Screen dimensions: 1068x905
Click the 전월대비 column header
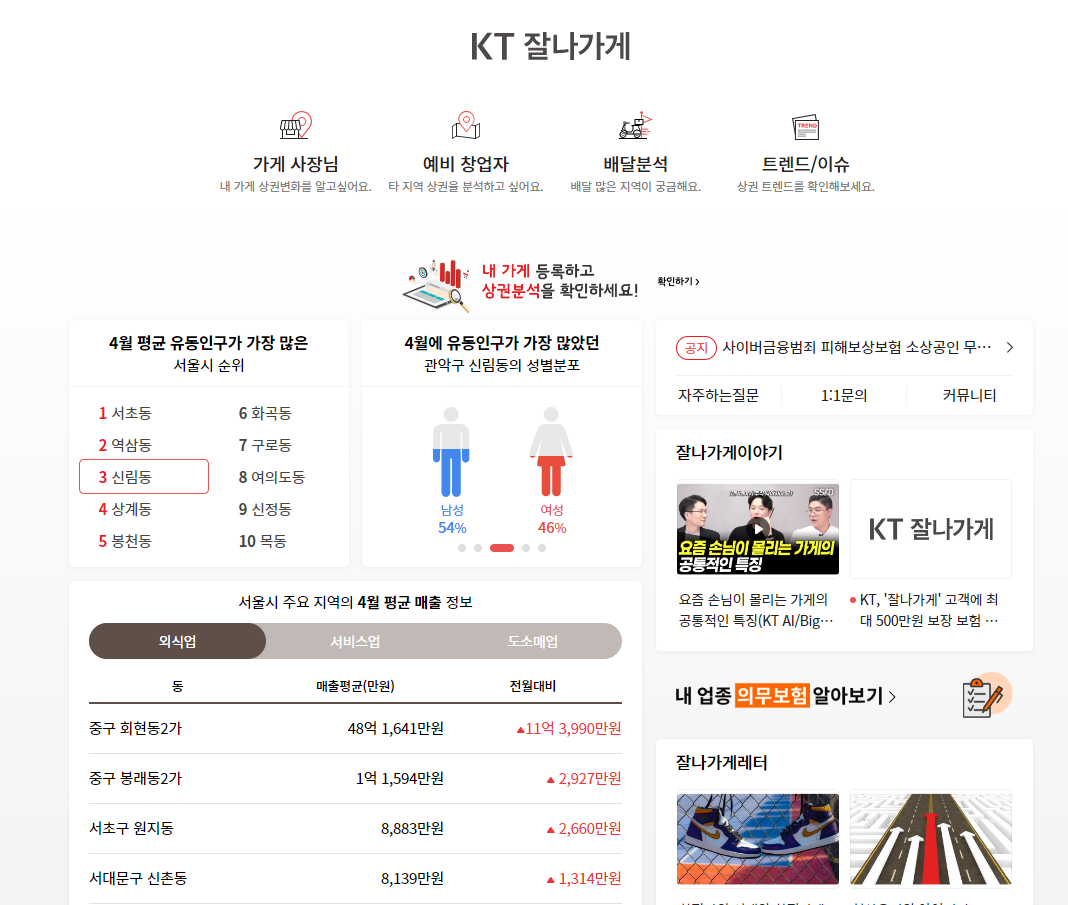pos(533,686)
